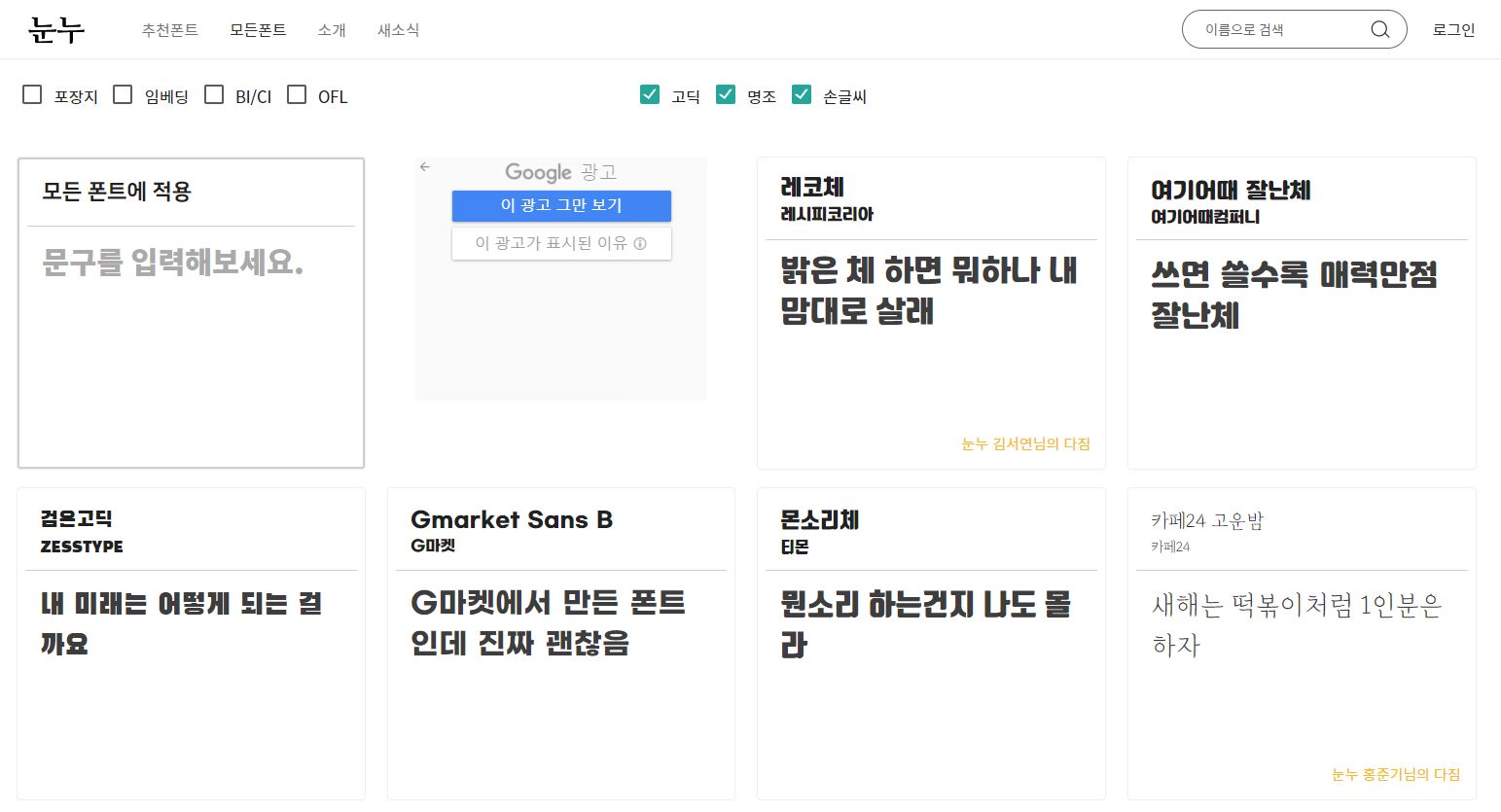The image size is (1501, 812).
Task: Open the 새소식 menu item
Action: point(398,30)
